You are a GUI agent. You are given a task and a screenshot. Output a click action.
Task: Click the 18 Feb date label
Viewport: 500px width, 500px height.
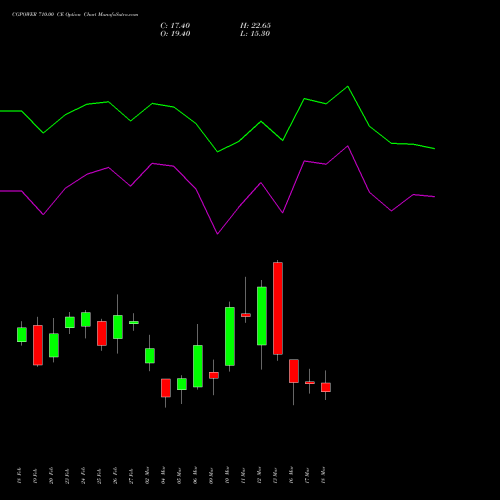19,476
